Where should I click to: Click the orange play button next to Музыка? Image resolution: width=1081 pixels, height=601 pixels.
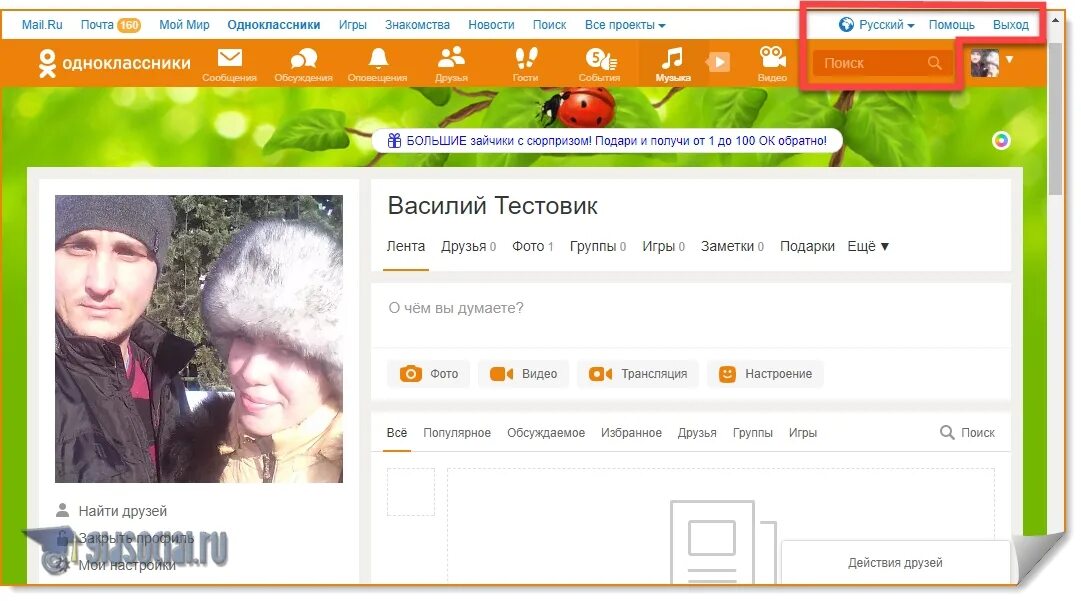tap(718, 63)
